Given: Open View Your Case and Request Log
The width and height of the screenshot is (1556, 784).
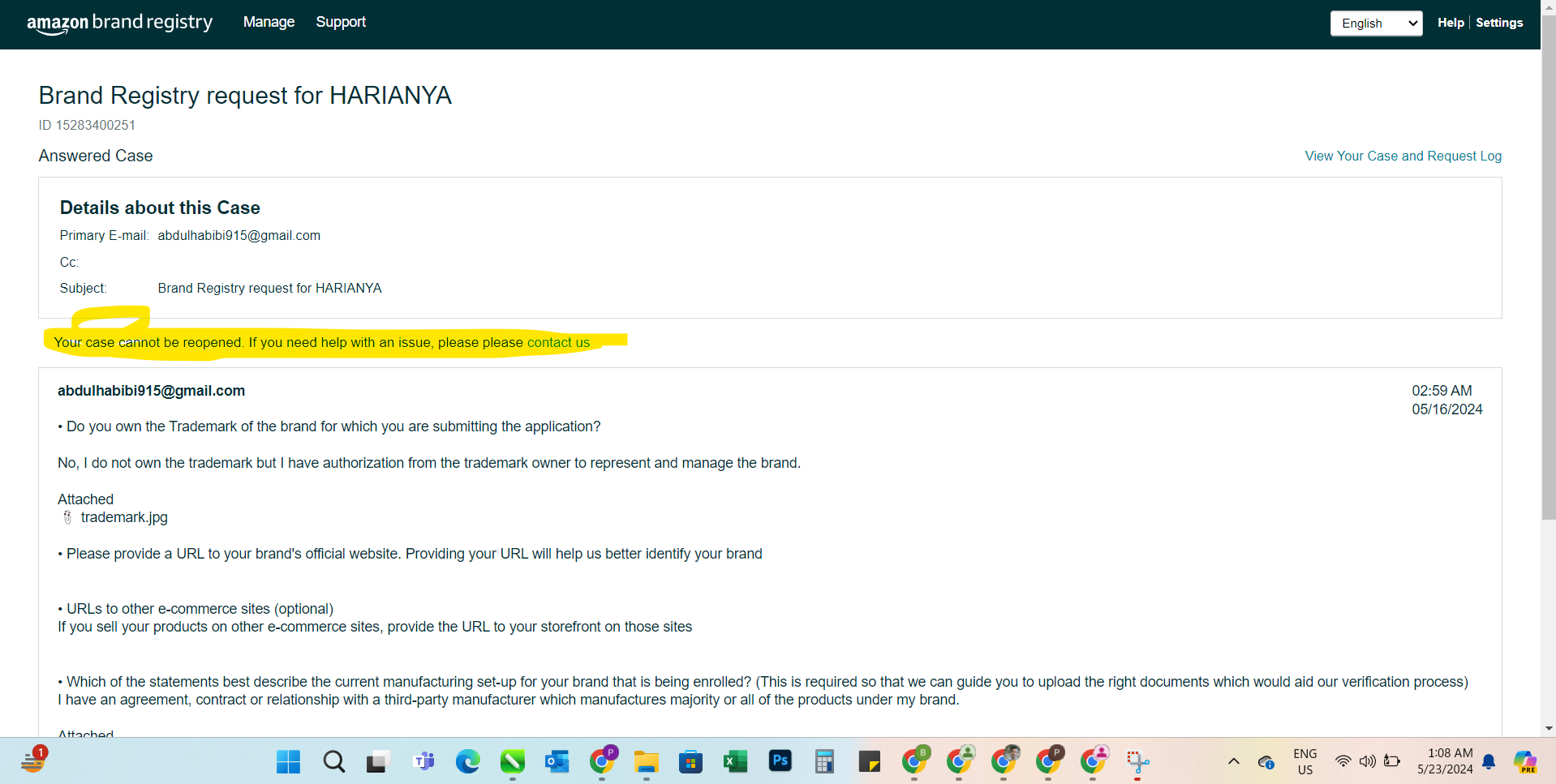Looking at the screenshot, I should (1403, 156).
